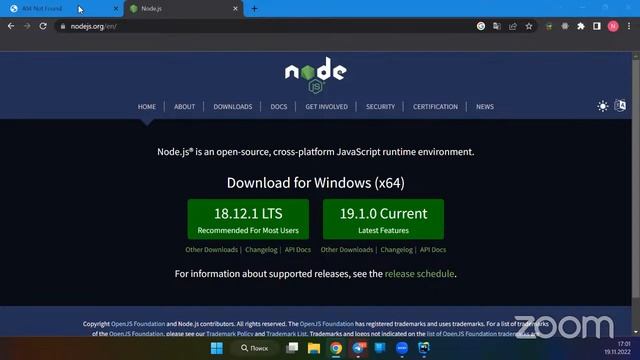Open API Docs under the LTS button
This screenshot has width=640, height=360.
[298, 249]
